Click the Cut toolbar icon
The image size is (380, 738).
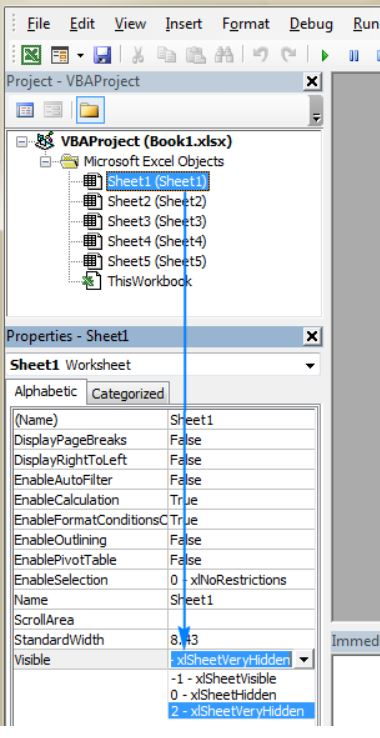point(137,55)
